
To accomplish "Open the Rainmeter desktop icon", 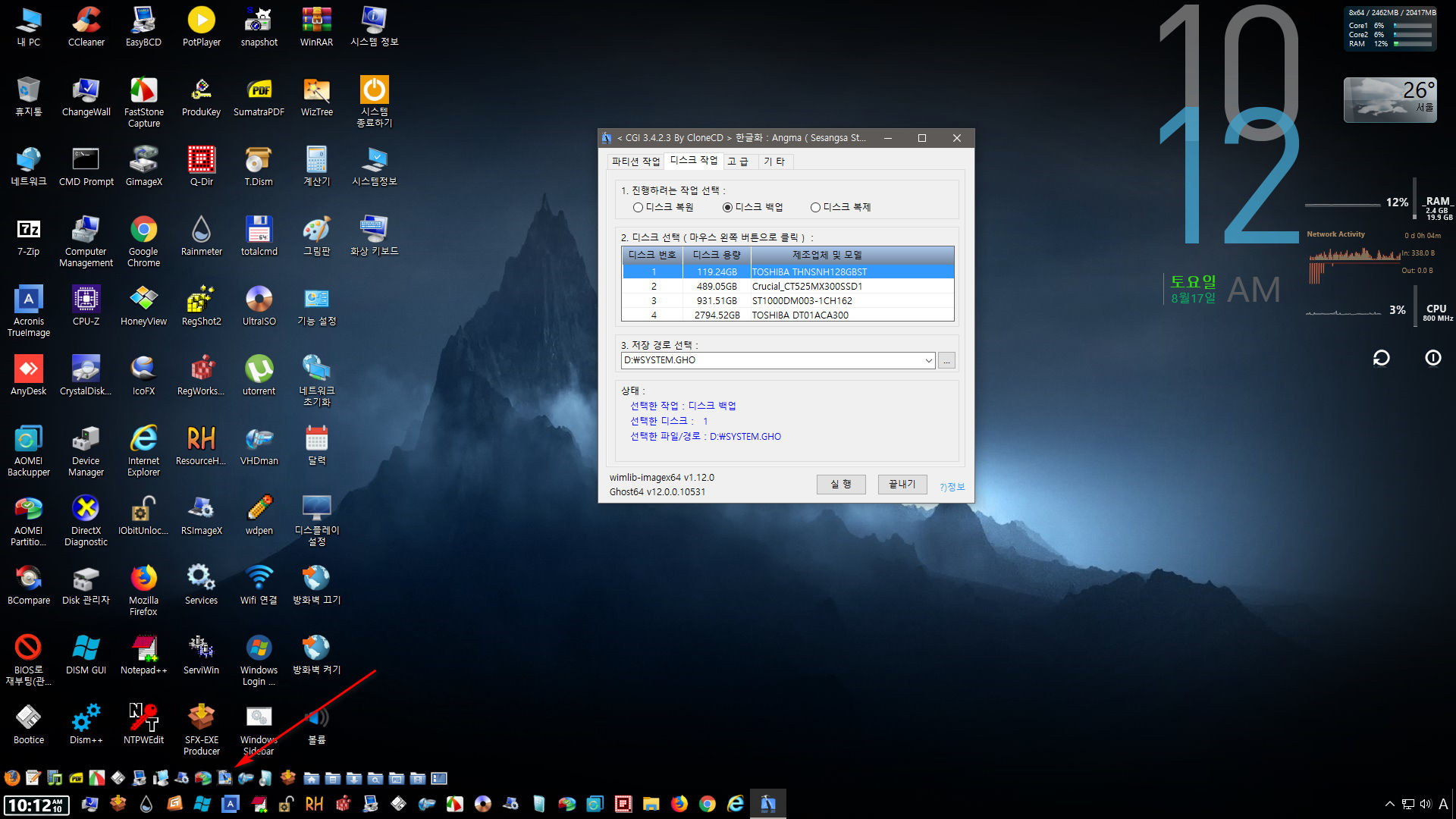I will [x=201, y=236].
